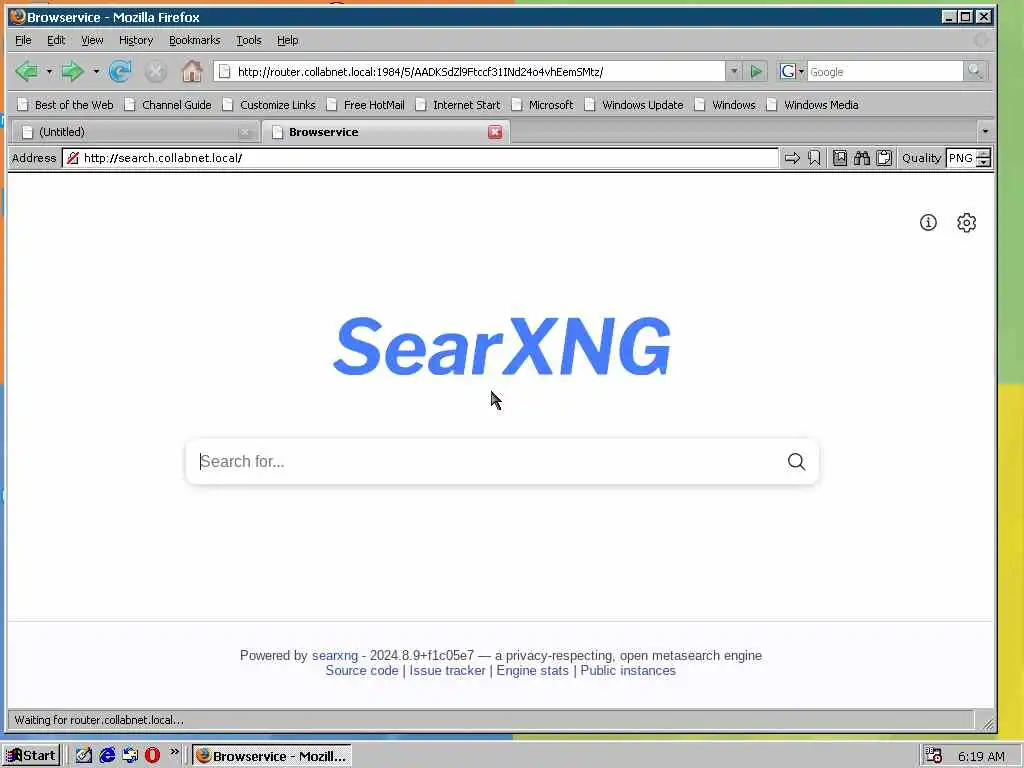Open Best of the Web bookmark
The image size is (1024, 768).
pos(65,104)
